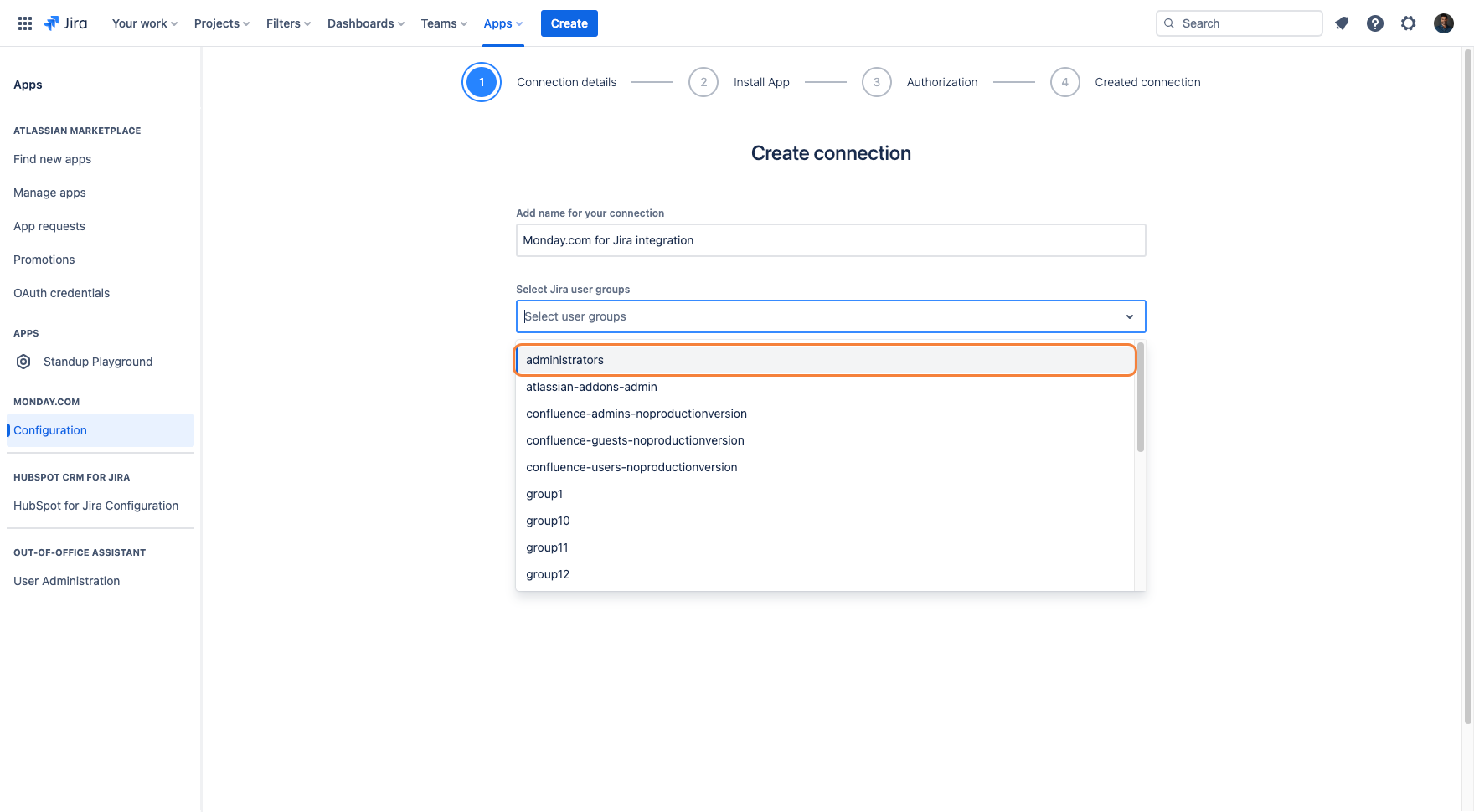This screenshot has height=812, width=1474.
Task: Expand the Apps menu
Action: [503, 23]
